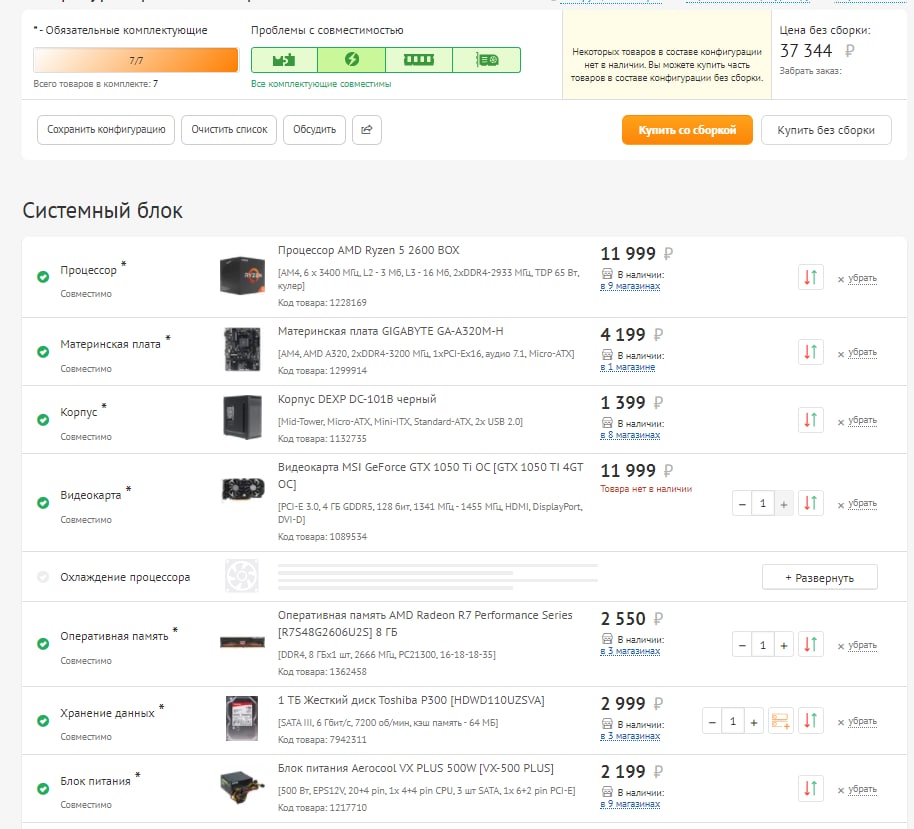Click "Купить со сборкой" button

[x=687, y=130]
